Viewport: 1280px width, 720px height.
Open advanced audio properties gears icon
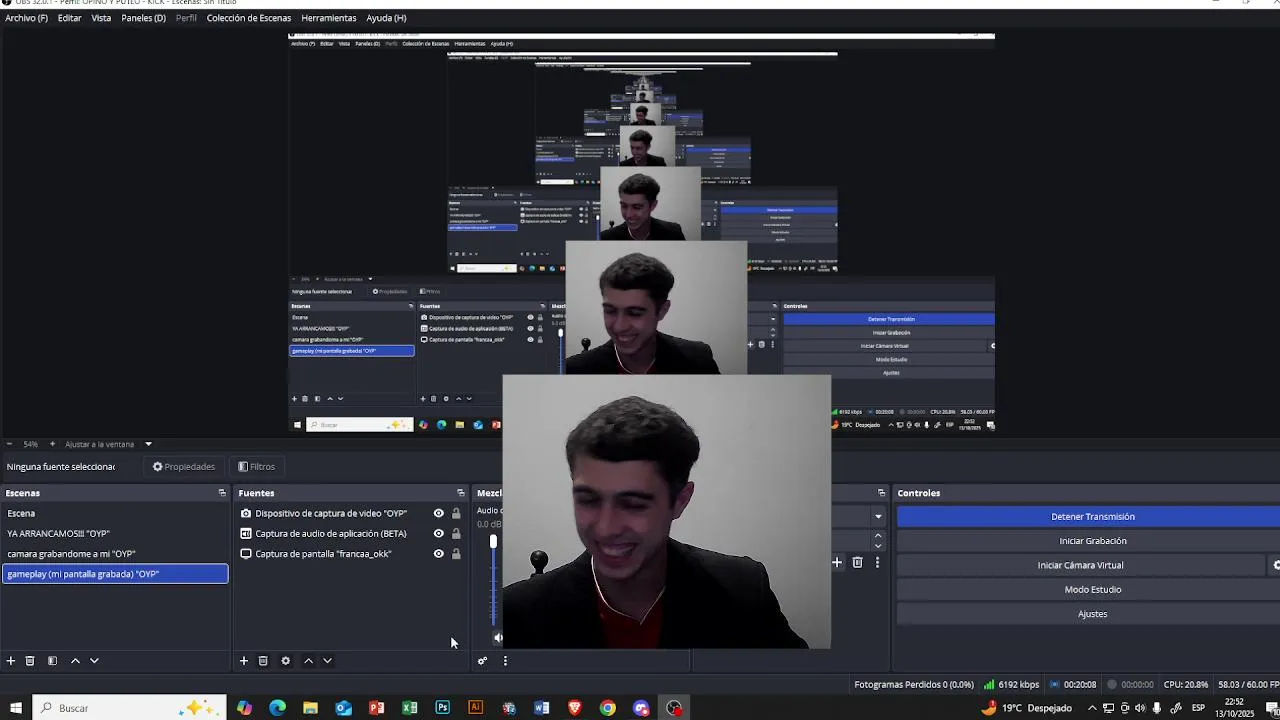coord(482,661)
